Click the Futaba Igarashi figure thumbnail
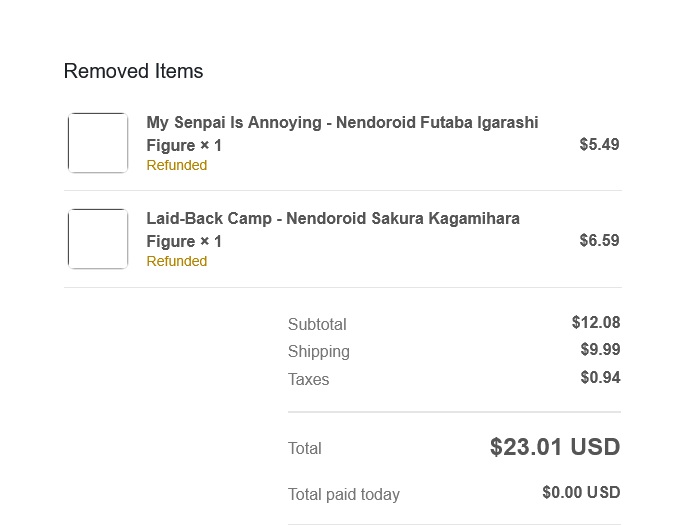The height and width of the screenshot is (525, 678). point(98,143)
